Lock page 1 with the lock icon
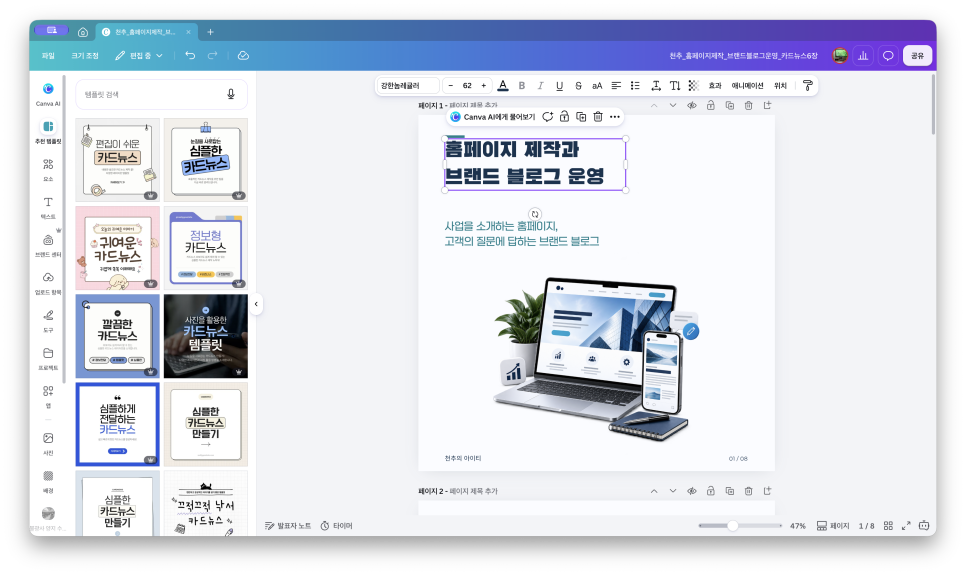Viewport: 966px width, 575px height. point(710,105)
